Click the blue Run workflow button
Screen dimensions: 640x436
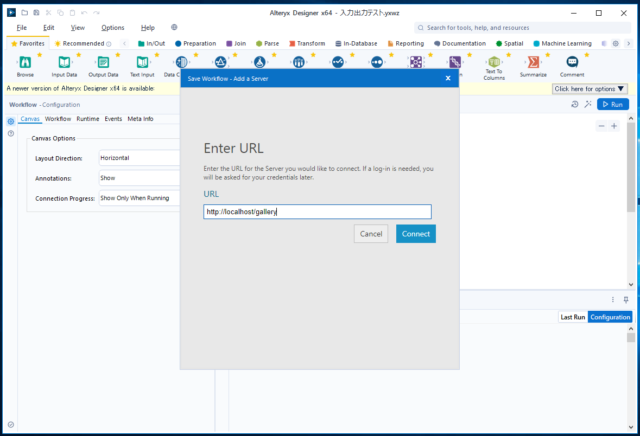point(613,105)
